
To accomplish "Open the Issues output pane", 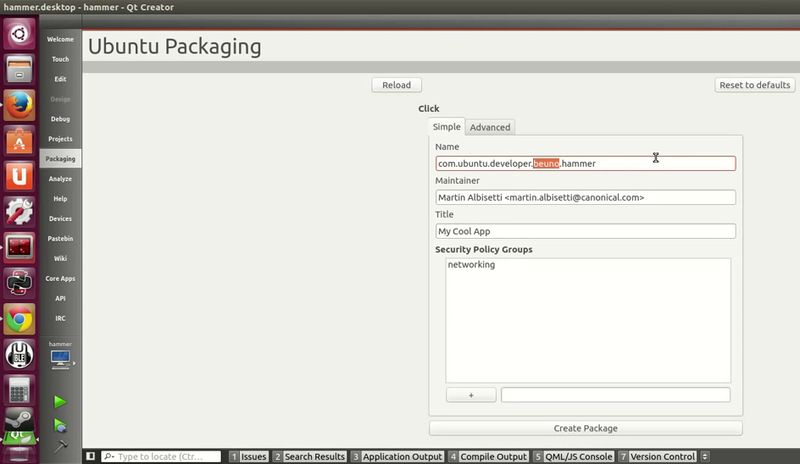I will tap(248, 456).
